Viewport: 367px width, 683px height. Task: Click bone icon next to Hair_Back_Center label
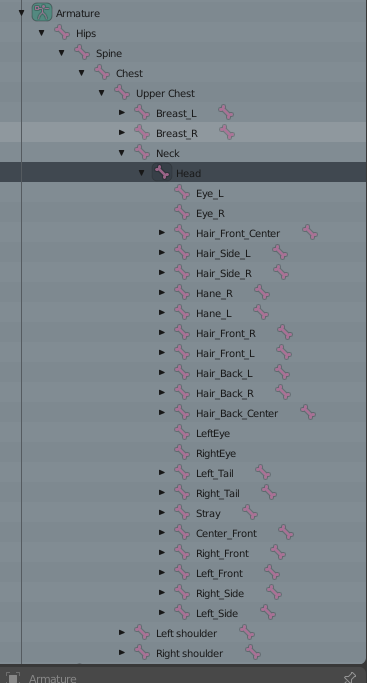tap(182, 412)
